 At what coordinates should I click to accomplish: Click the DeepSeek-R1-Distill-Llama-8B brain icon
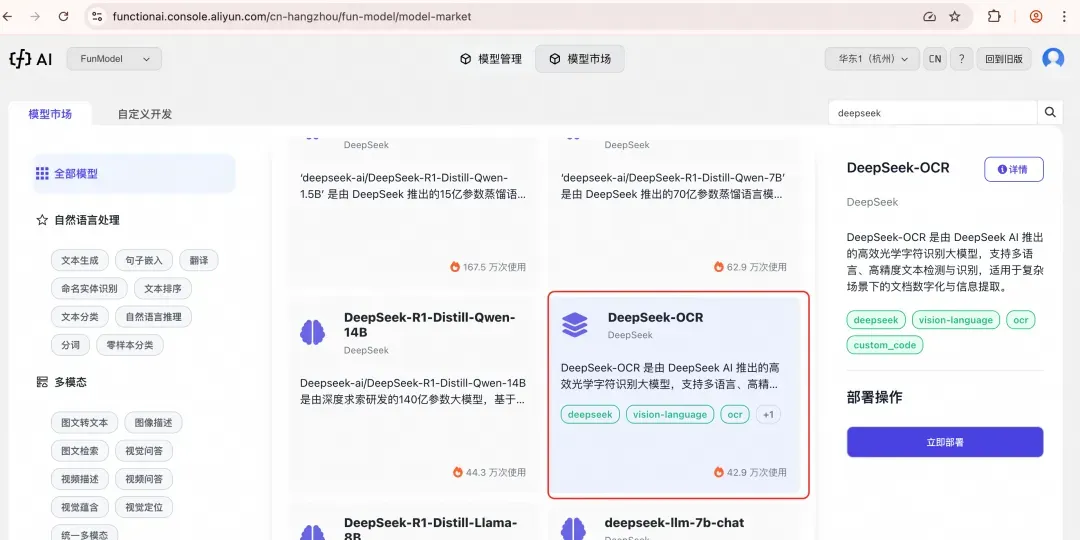313,532
